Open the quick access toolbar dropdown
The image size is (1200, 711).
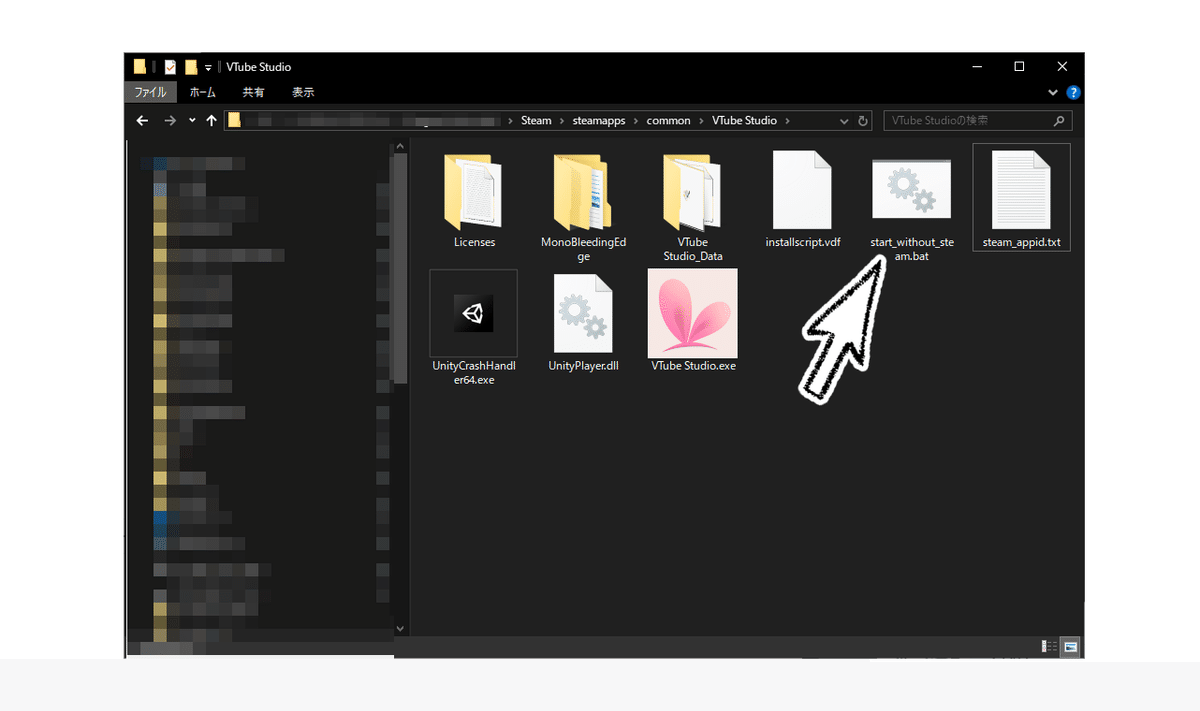click(209, 67)
